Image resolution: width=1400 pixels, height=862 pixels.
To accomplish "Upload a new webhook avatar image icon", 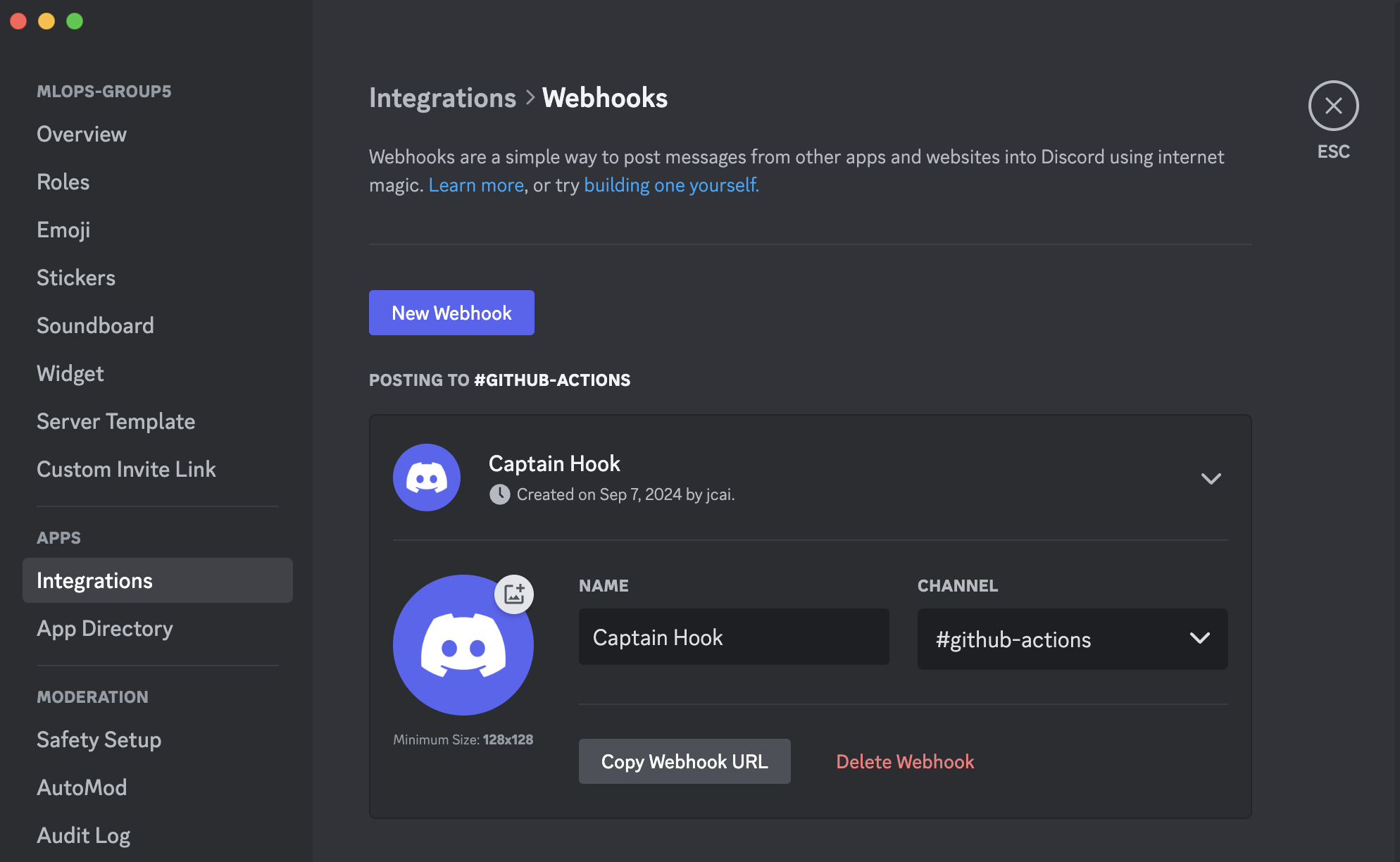I will pyautogui.click(x=514, y=594).
